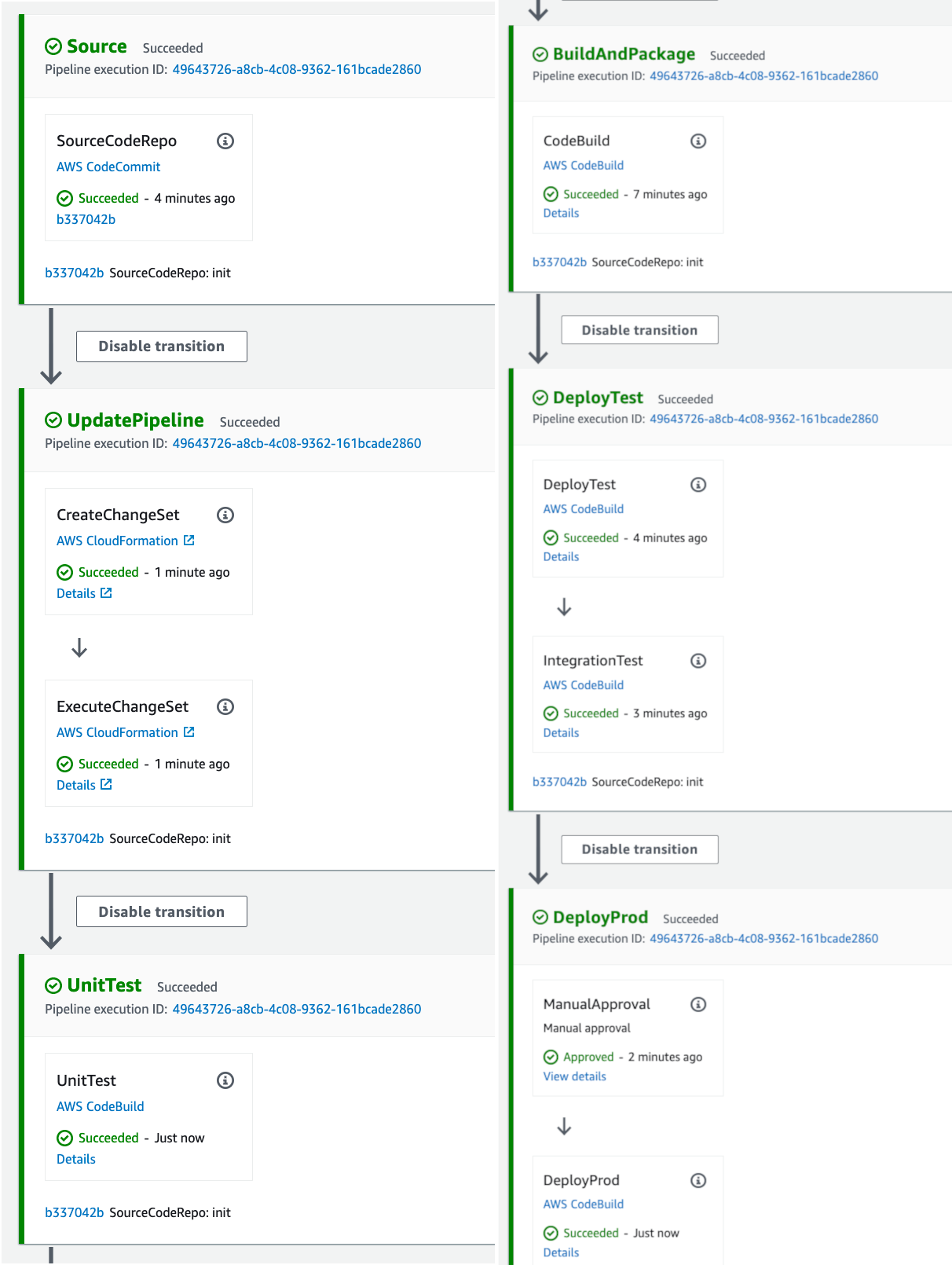Show info for CreateChangeSet action
This screenshot has height=1265, width=952.
(x=225, y=515)
